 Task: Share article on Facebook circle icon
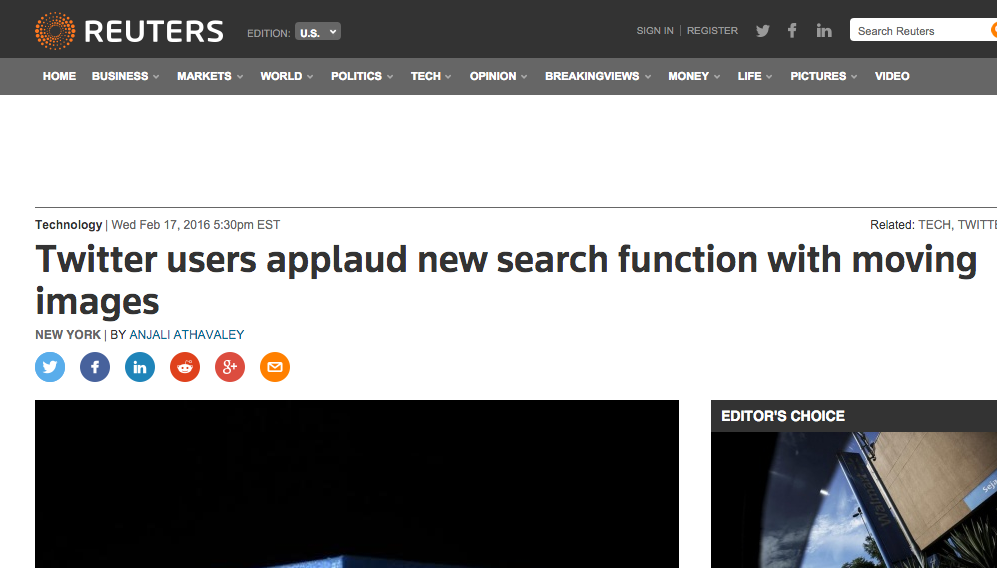click(x=95, y=367)
